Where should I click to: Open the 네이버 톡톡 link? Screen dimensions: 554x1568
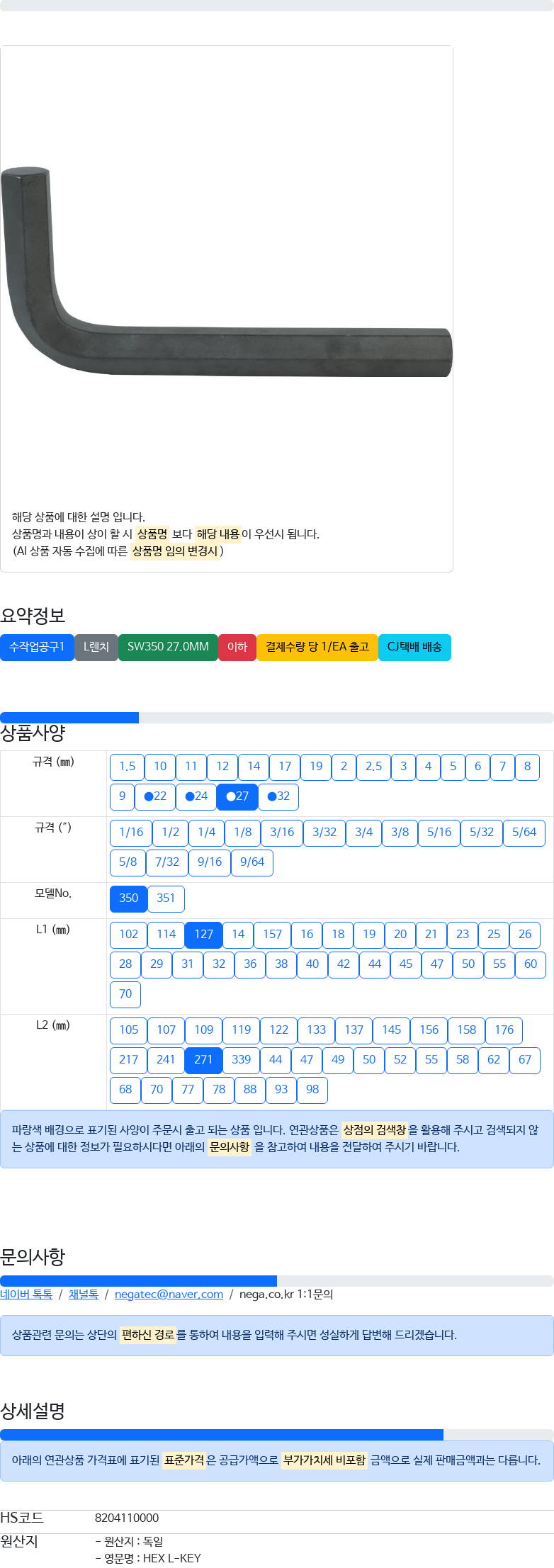pos(26,1295)
